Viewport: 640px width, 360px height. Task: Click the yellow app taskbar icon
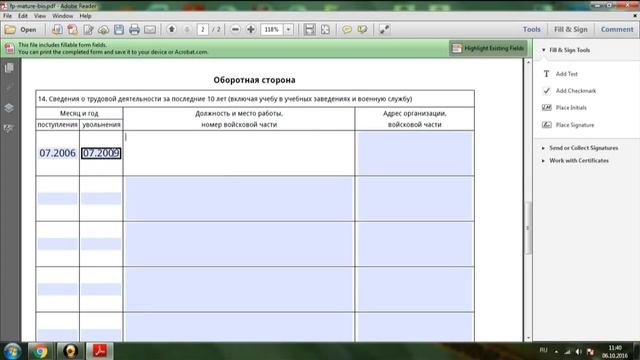click(x=70, y=351)
